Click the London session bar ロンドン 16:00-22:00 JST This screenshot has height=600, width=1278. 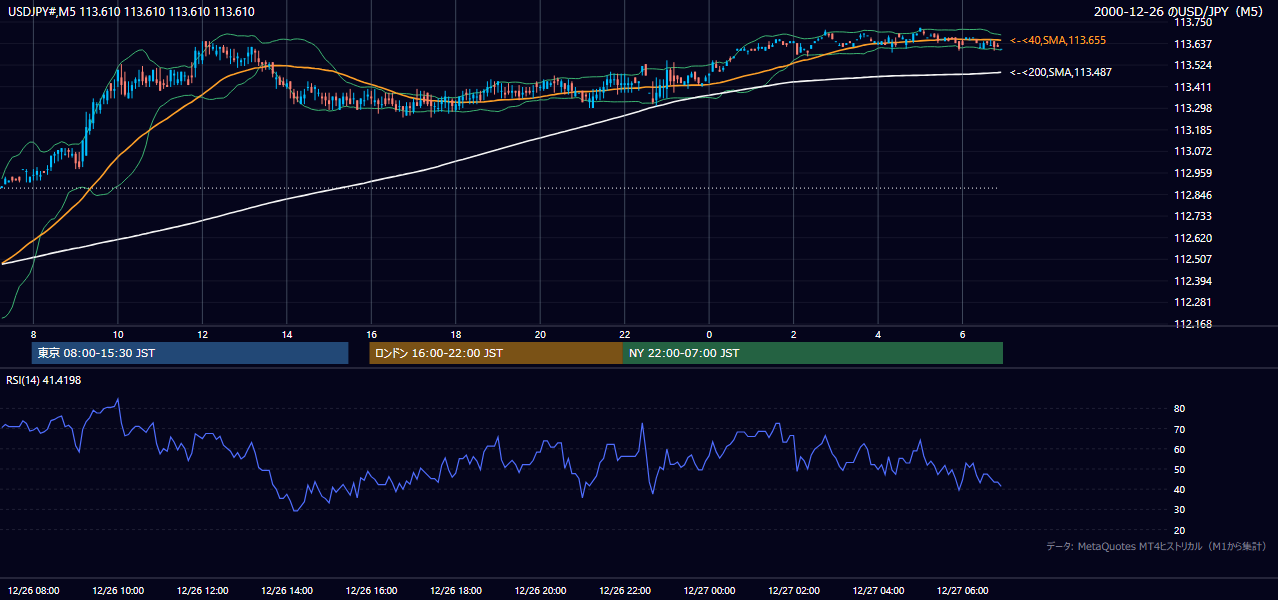[496, 353]
